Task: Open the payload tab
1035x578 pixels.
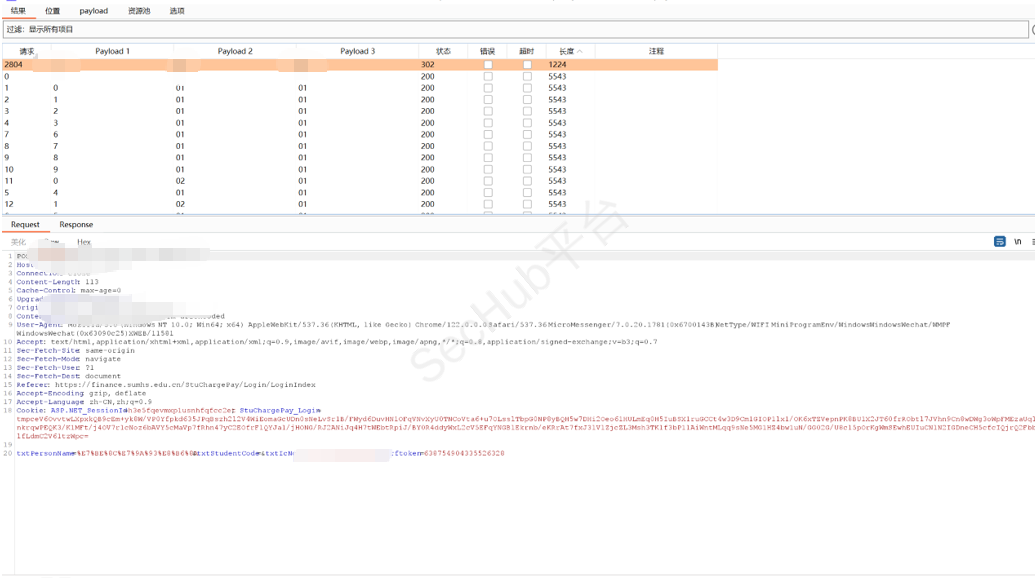Action: click(x=94, y=11)
